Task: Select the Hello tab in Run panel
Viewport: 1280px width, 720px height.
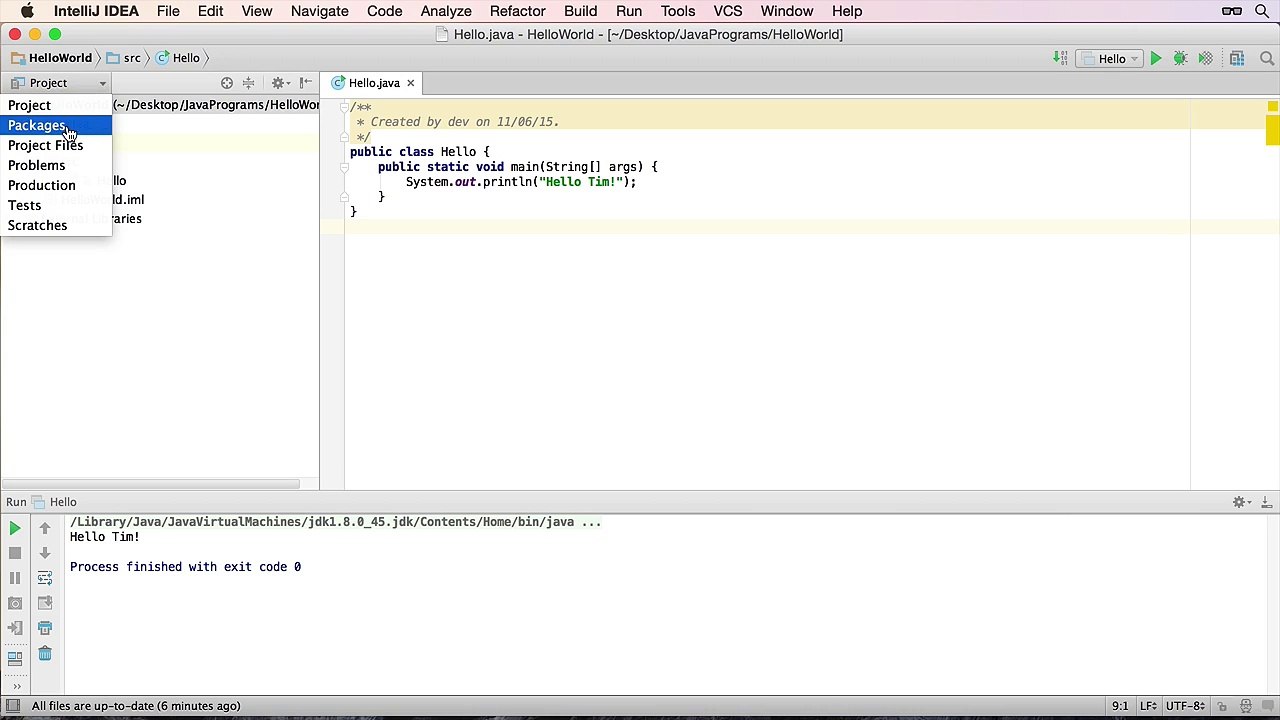Action: coord(55,502)
